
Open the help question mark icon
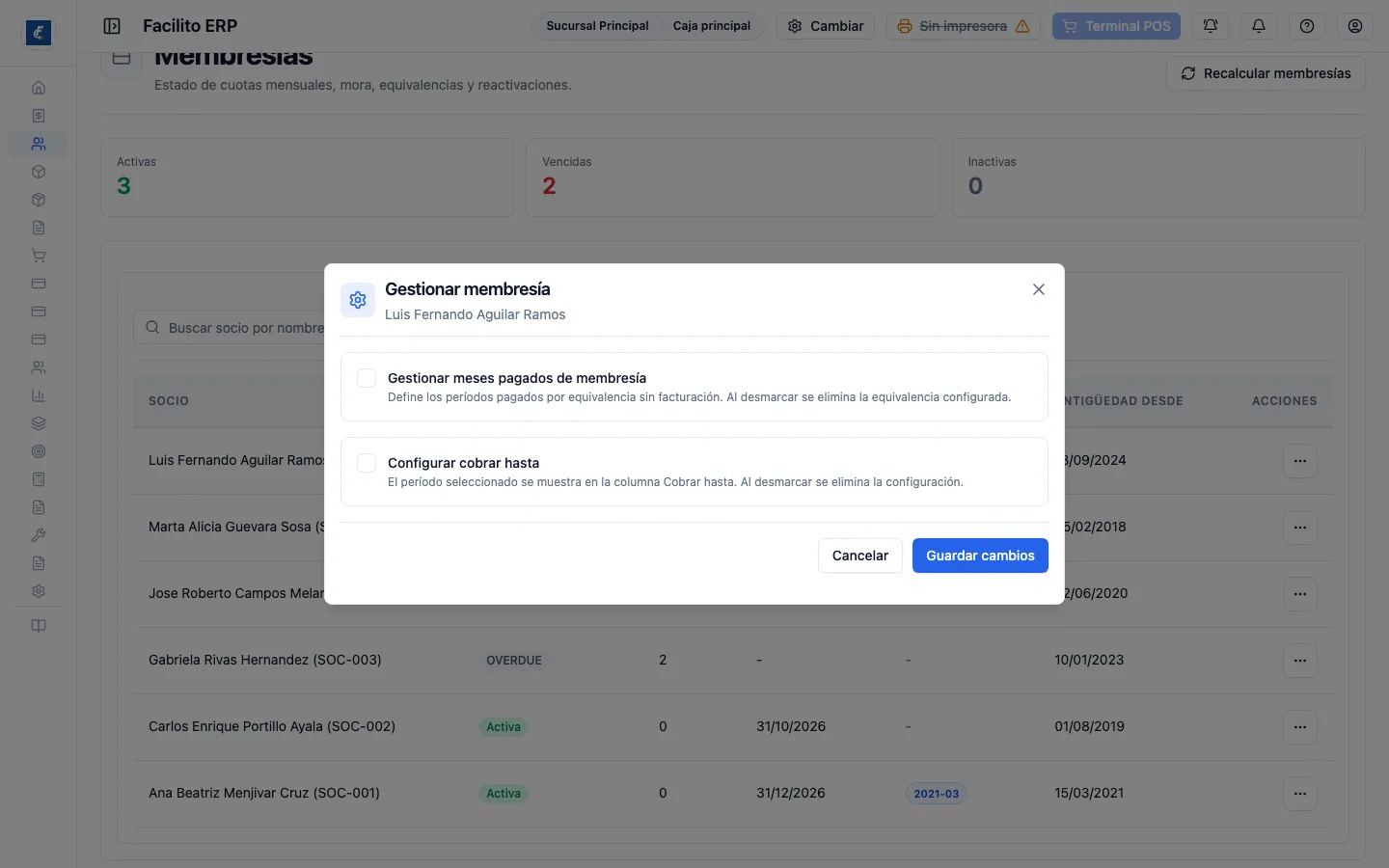(1307, 26)
